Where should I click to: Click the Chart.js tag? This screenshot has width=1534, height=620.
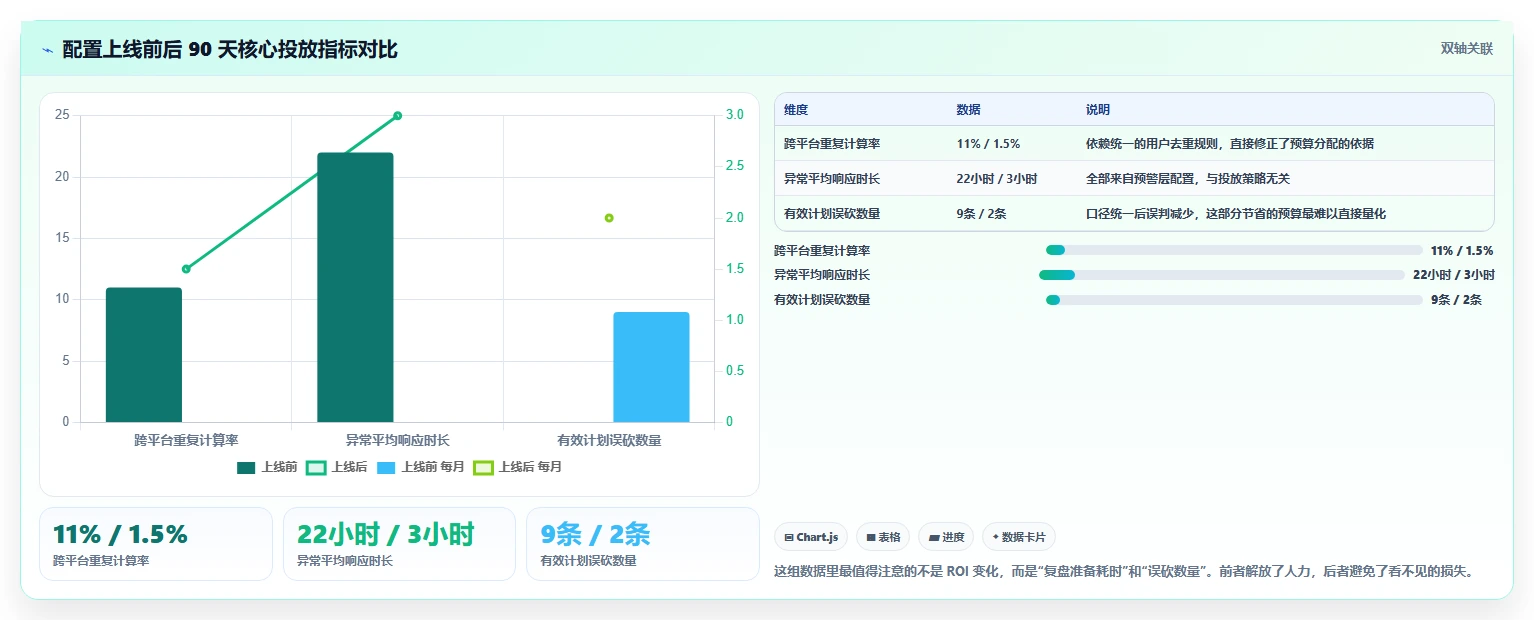(x=811, y=537)
